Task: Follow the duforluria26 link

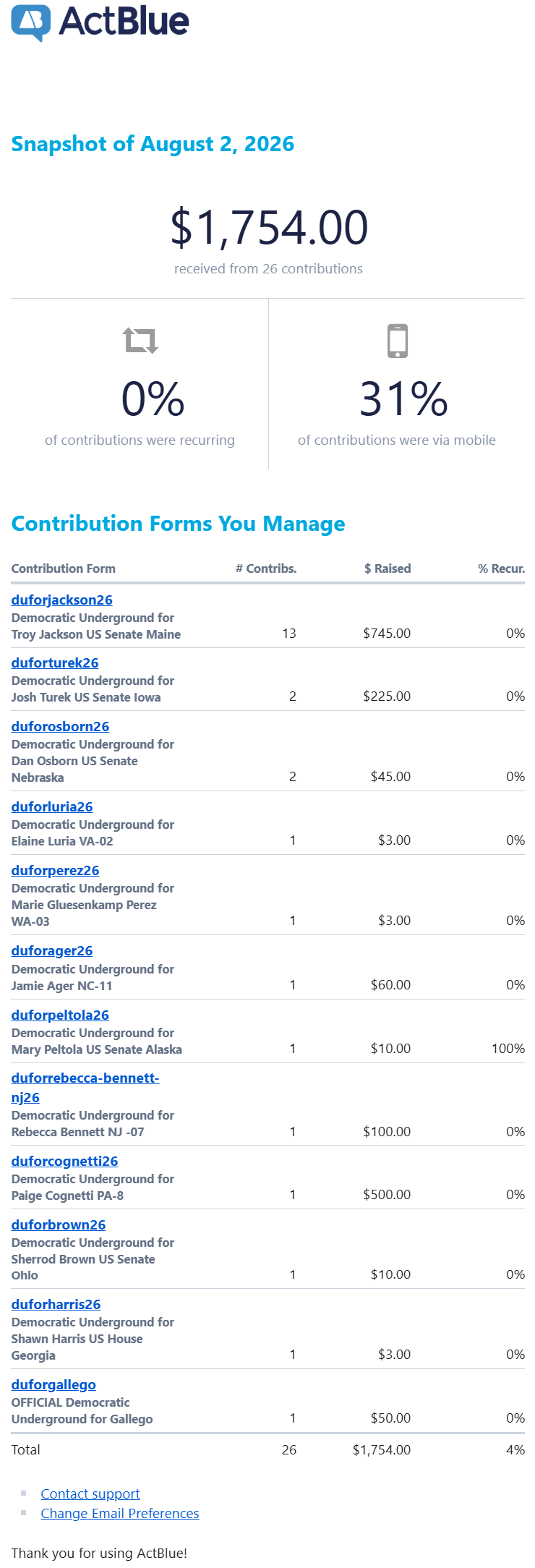Action: point(52,806)
